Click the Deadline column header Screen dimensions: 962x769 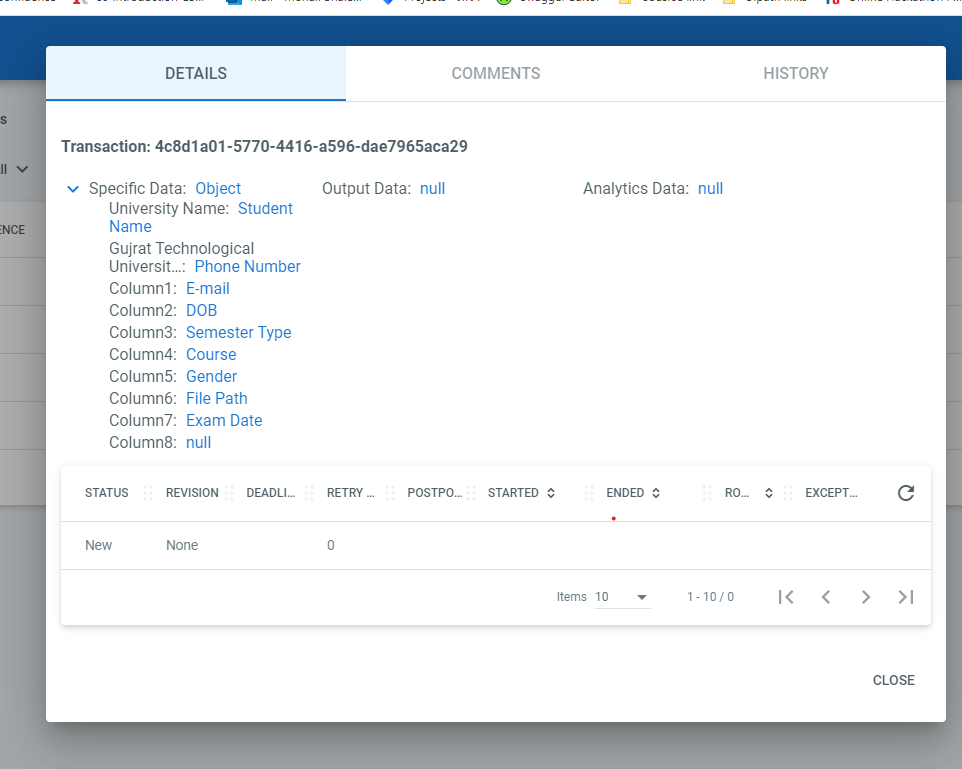271,493
